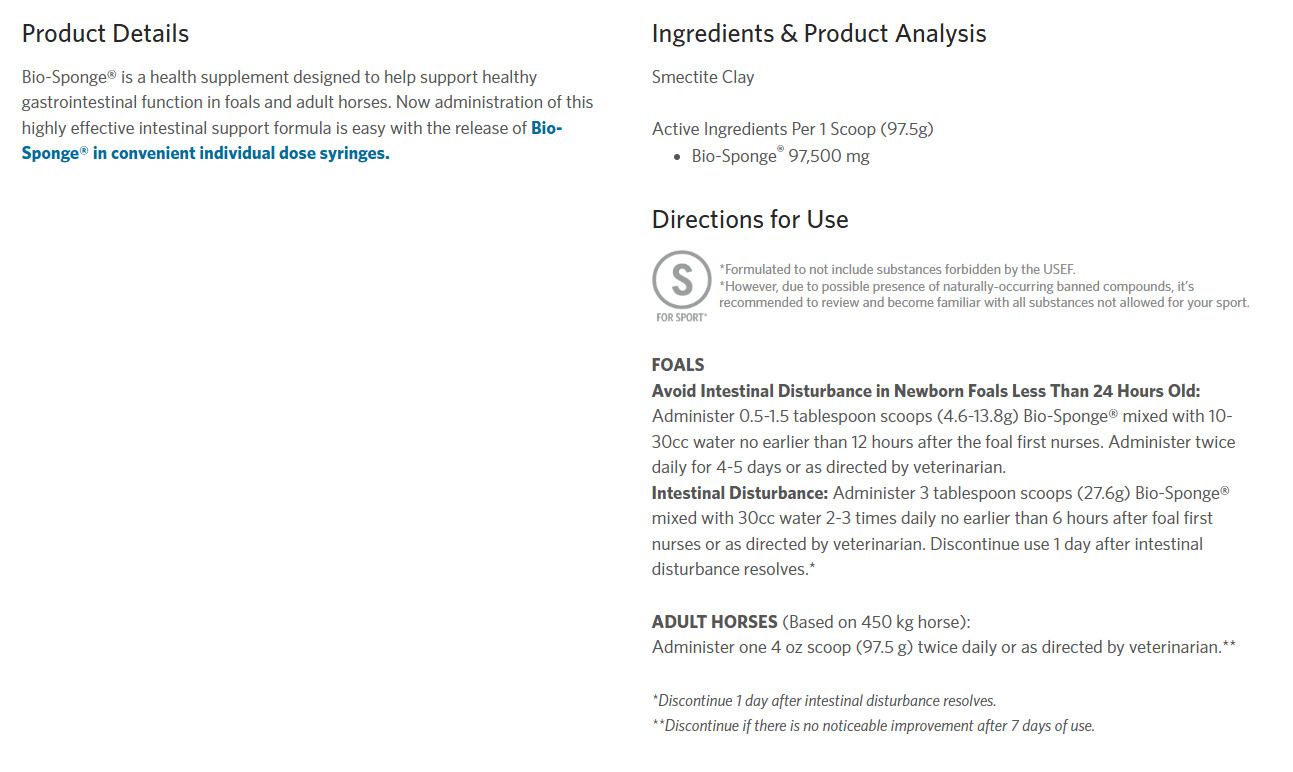This screenshot has height=772, width=1293.
Task: Click the USEF forbidden substances disclaimer line
Action: click(897, 269)
